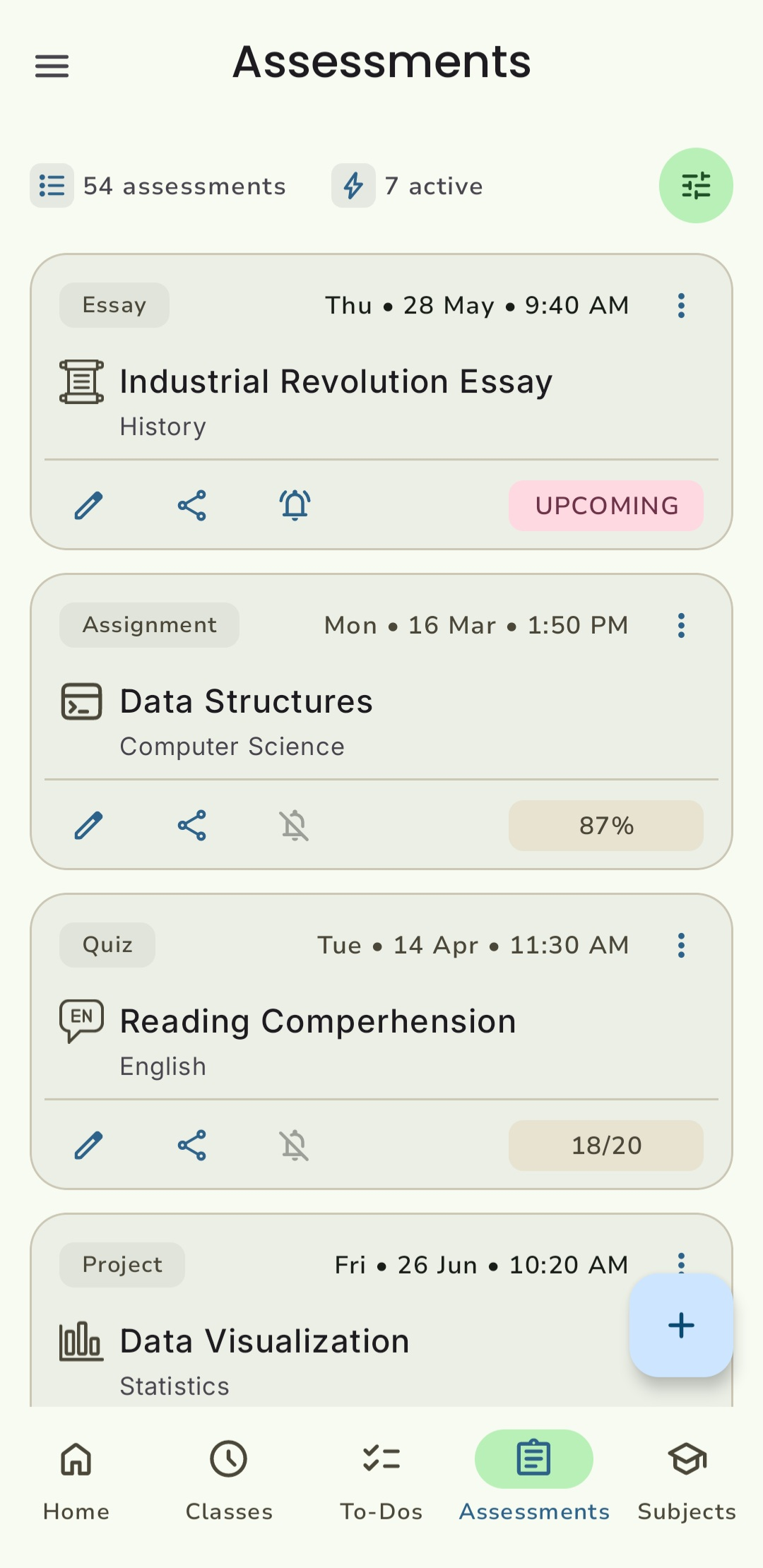Share the Reading Comprehension quiz
The width and height of the screenshot is (763, 1568).
point(192,1146)
